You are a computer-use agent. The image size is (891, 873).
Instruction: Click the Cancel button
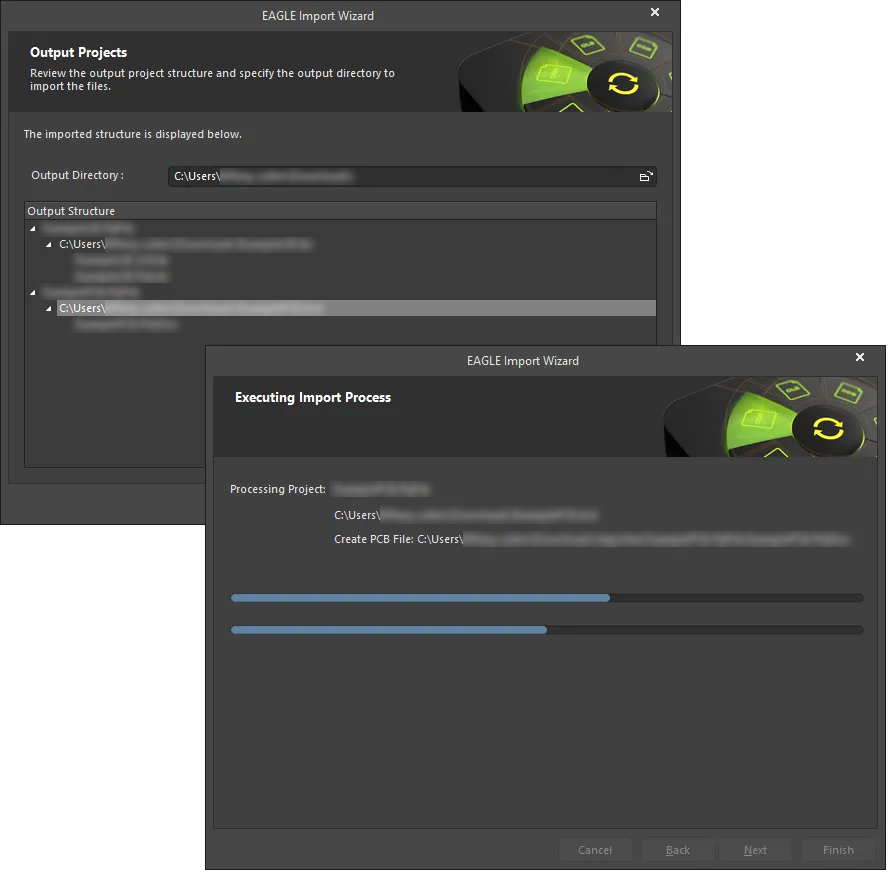pos(595,850)
